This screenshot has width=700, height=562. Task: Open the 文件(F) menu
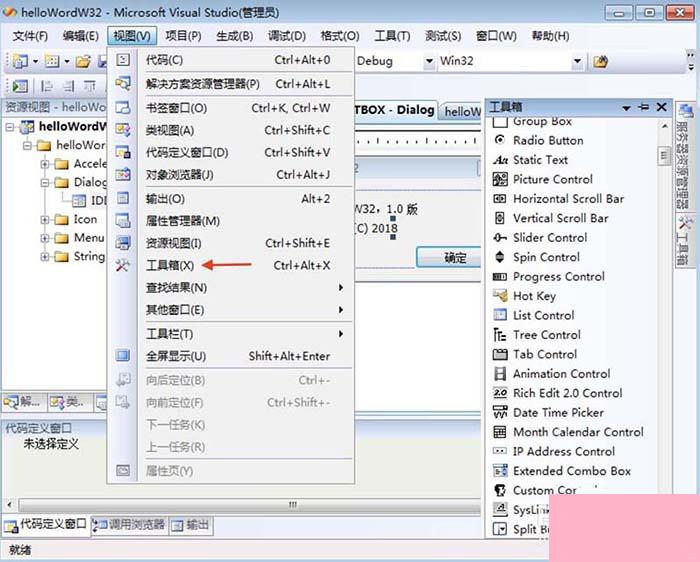30,36
